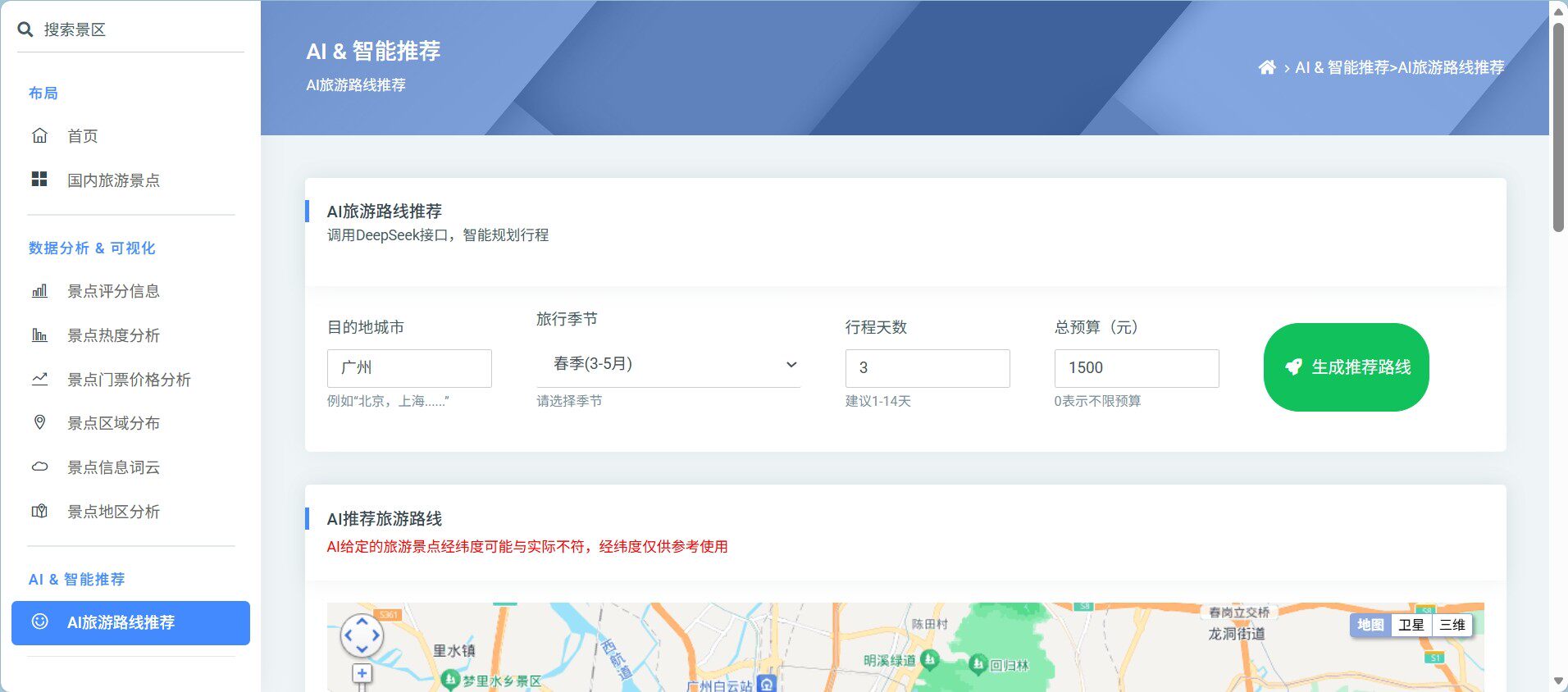Open 景点门票价格分析 page
The image size is (1568, 692).
131,380
